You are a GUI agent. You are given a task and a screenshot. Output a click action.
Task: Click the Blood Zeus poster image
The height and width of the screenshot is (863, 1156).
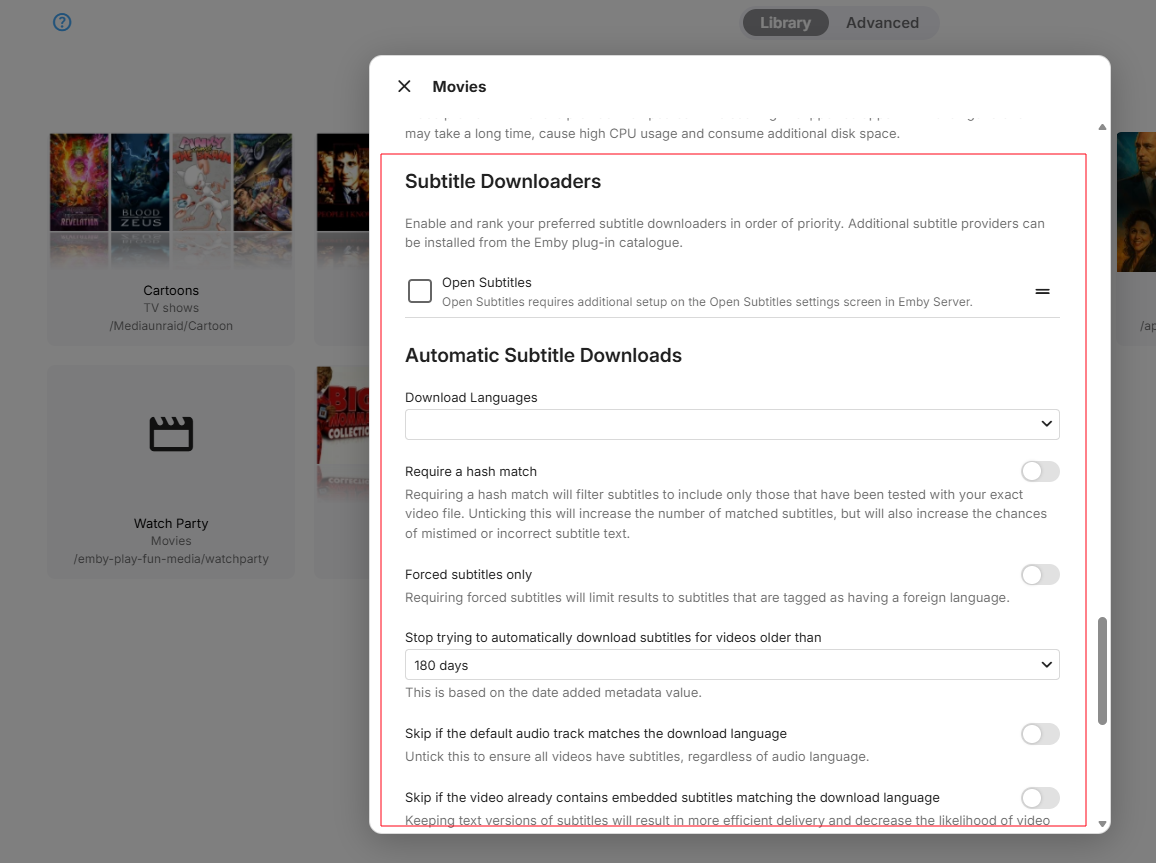(x=141, y=186)
